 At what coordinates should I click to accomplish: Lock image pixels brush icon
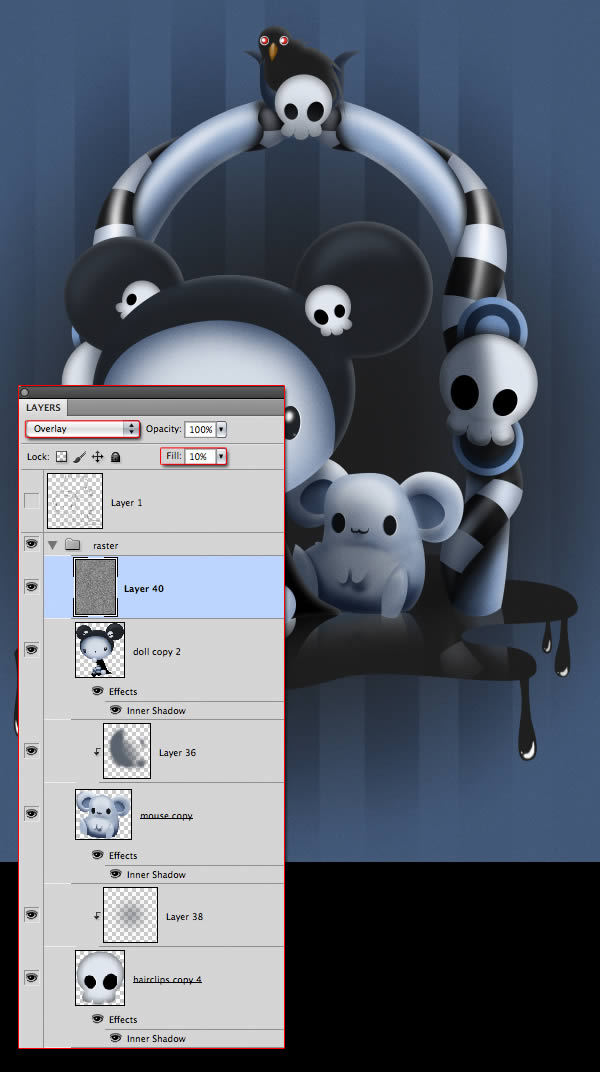79,457
